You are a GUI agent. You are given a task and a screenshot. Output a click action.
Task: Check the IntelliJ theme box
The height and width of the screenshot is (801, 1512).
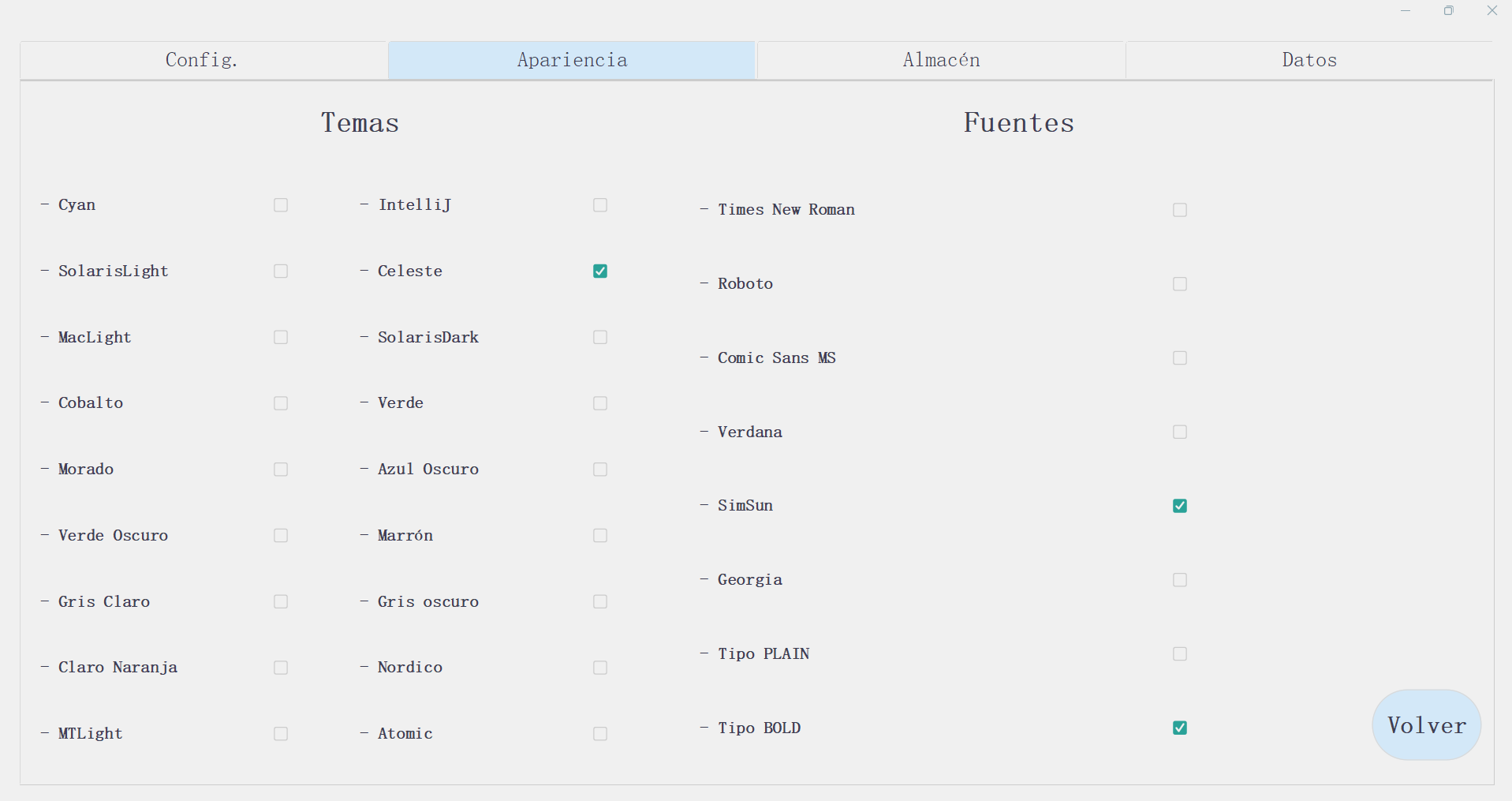[x=600, y=205]
